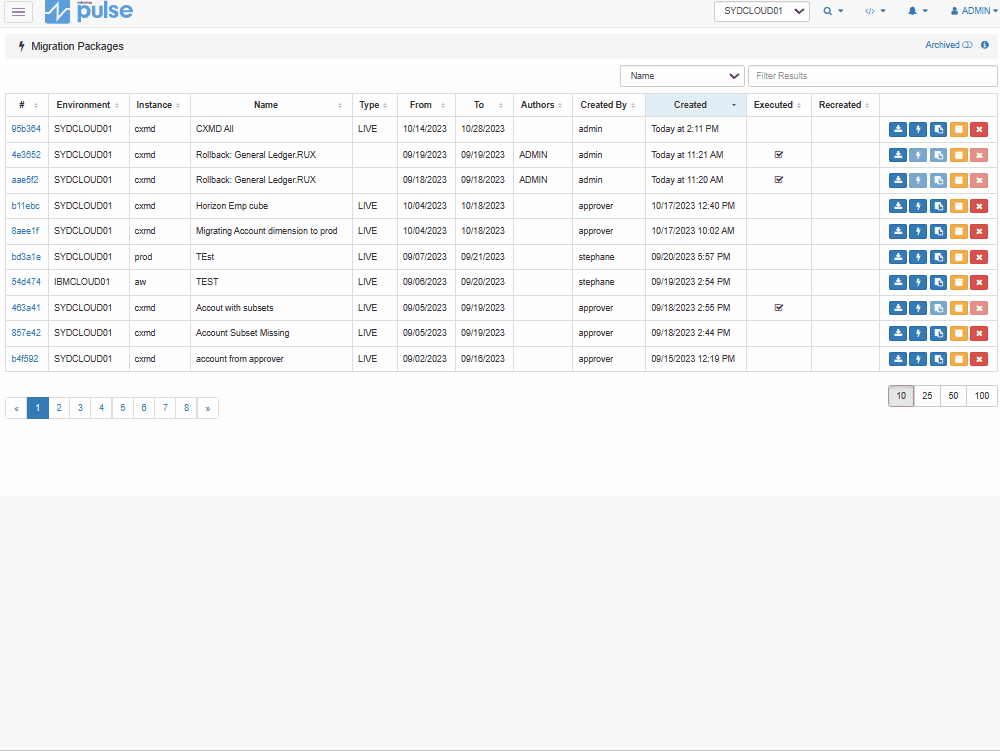This screenshot has height=751, width=1000.
Task: Go to pagination page 8
Action: click(186, 408)
